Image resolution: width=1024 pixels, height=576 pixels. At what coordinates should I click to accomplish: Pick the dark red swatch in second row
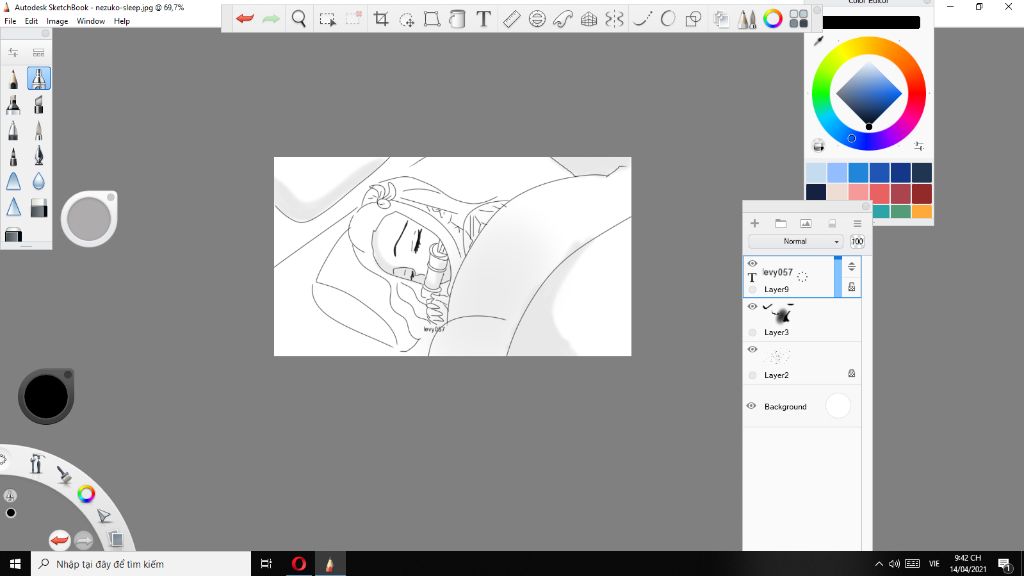point(922,193)
